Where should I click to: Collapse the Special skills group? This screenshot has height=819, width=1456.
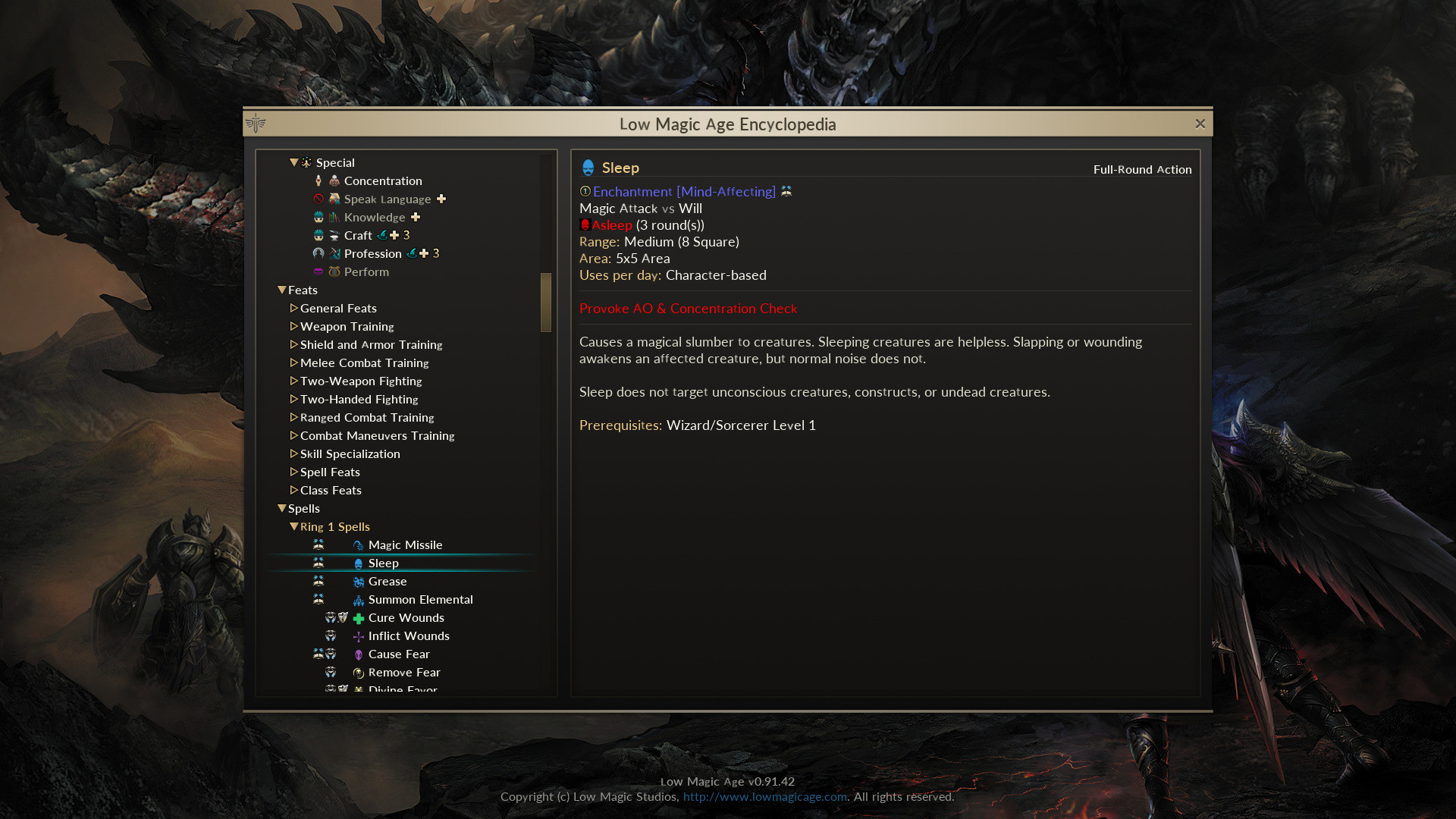point(293,162)
